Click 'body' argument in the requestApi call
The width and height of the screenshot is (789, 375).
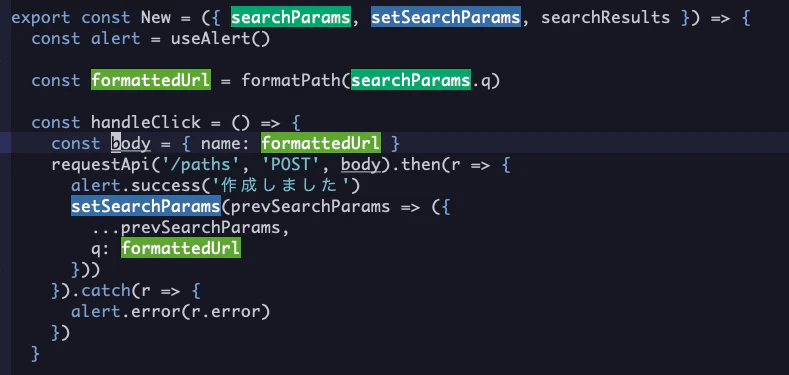point(360,165)
